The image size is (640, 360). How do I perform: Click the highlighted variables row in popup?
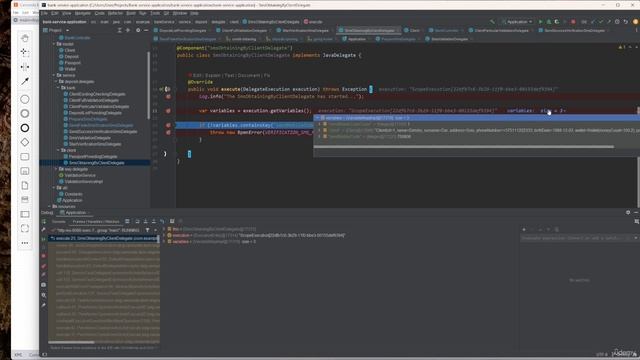(476, 118)
